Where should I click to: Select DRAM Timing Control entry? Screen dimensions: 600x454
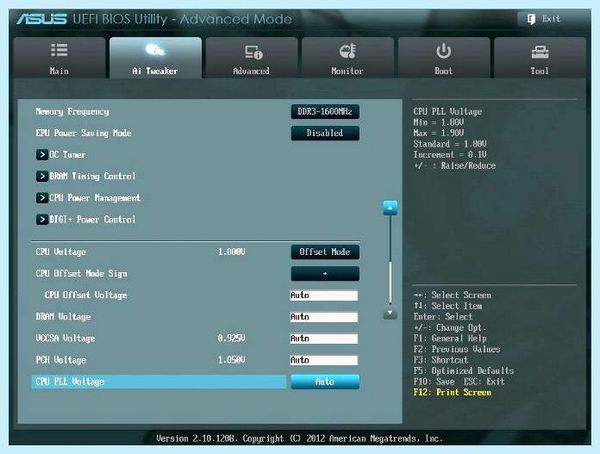click(92, 176)
